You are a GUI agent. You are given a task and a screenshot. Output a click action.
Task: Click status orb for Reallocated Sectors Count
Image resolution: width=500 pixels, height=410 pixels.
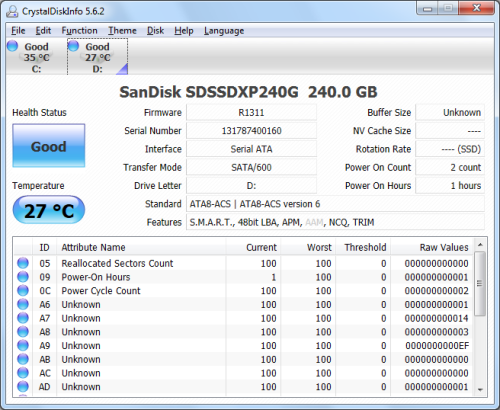(x=23, y=263)
